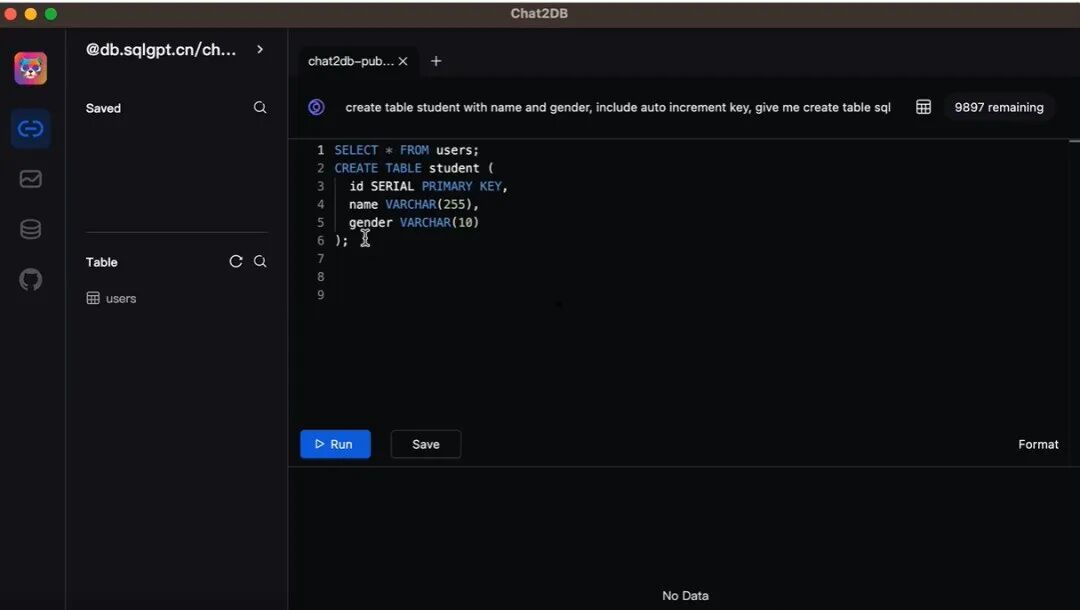This screenshot has width=1080, height=610.
Task: Click line number 7 in editor
Action: pyautogui.click(x=320, y=258)
